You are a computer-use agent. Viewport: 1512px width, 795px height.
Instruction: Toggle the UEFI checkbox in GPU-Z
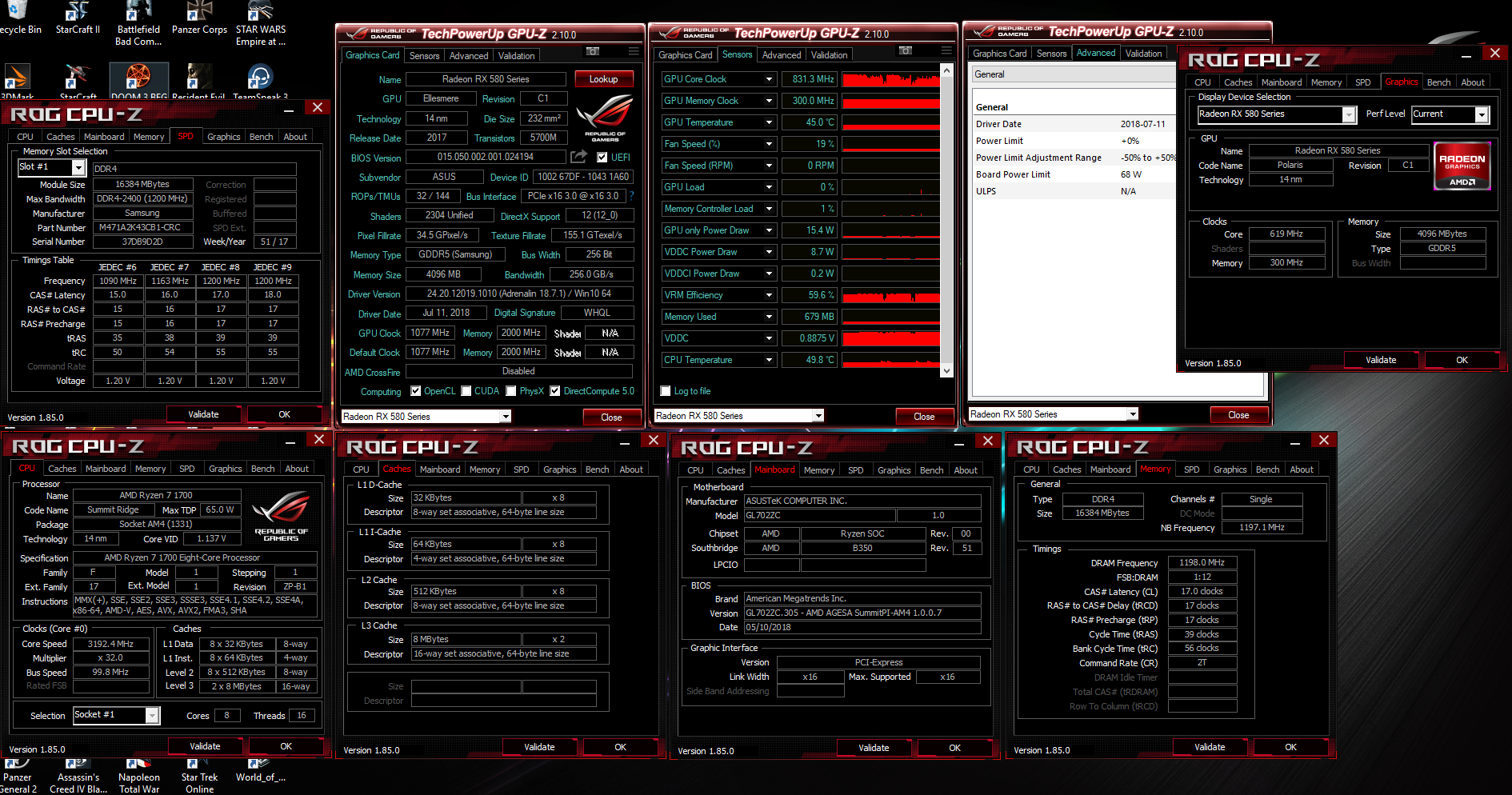click(602, 158)
